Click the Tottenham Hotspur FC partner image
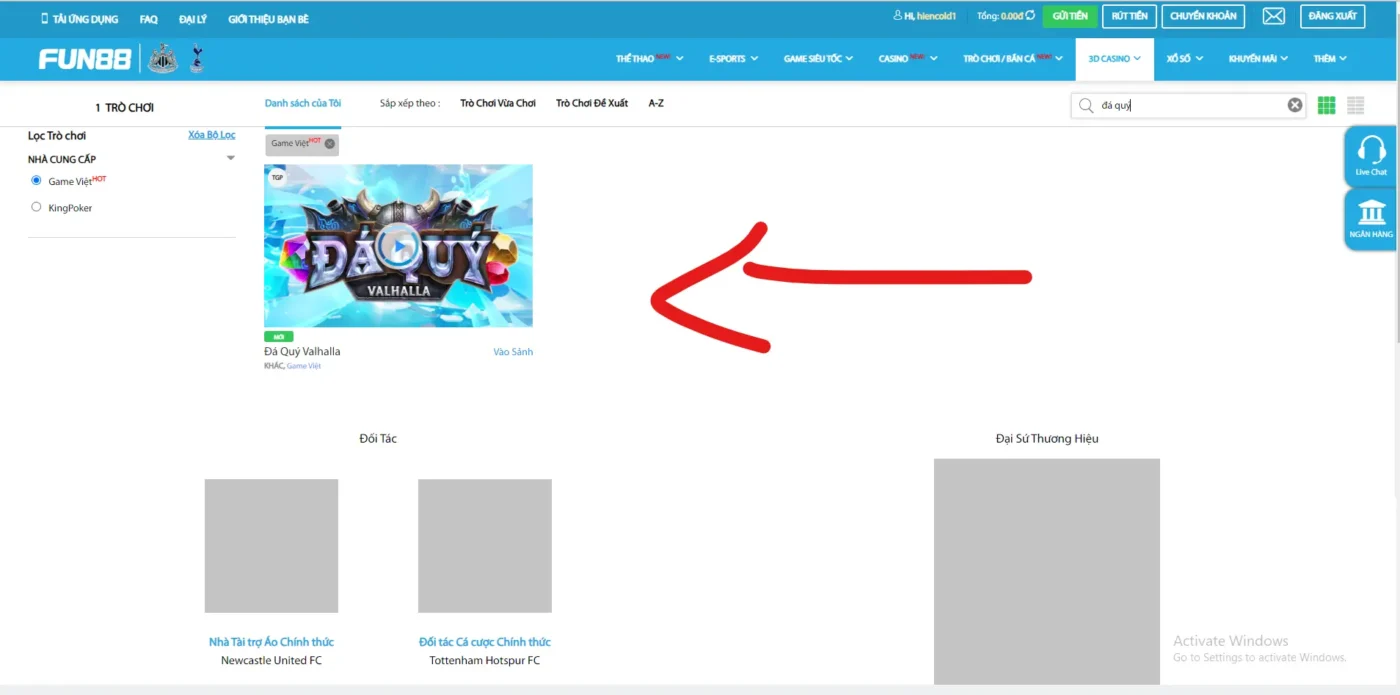Image resolution: width=1400 pixels, height=695 pixels. [485, 546]
